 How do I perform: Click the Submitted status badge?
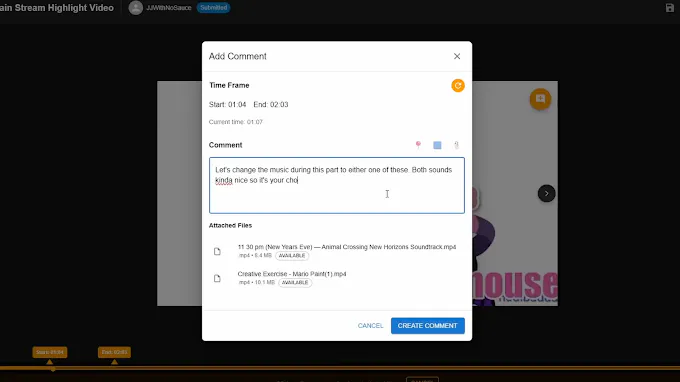click(x=213, y=8)
